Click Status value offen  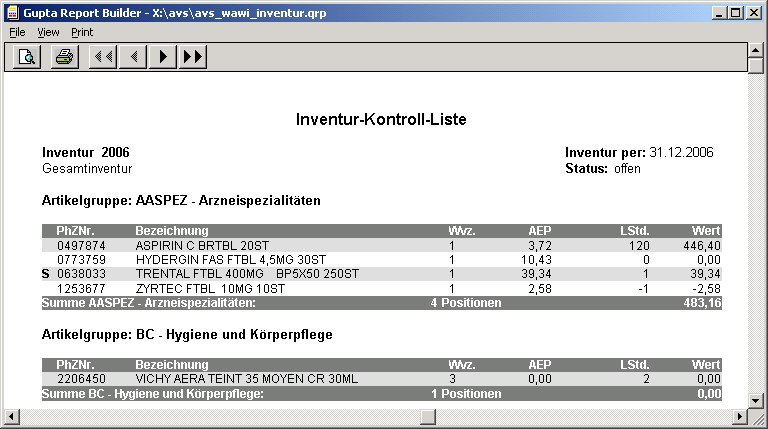click(627, 168)
